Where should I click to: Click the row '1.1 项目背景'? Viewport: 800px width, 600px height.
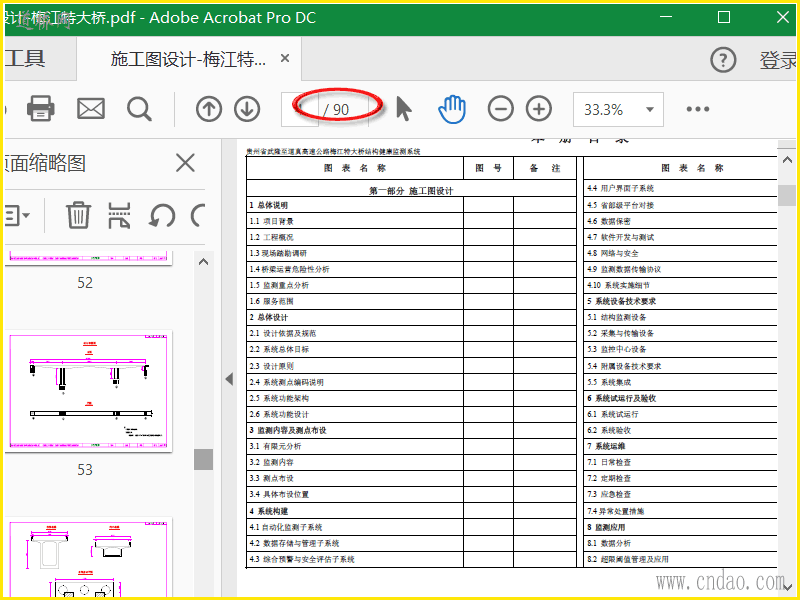355,221
